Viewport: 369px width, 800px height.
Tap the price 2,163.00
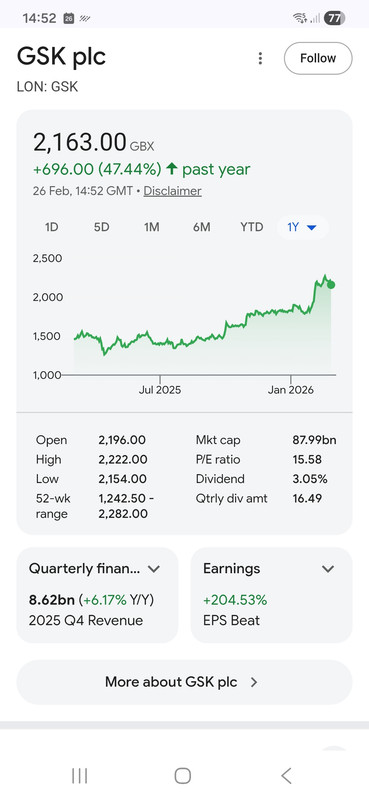80,142
